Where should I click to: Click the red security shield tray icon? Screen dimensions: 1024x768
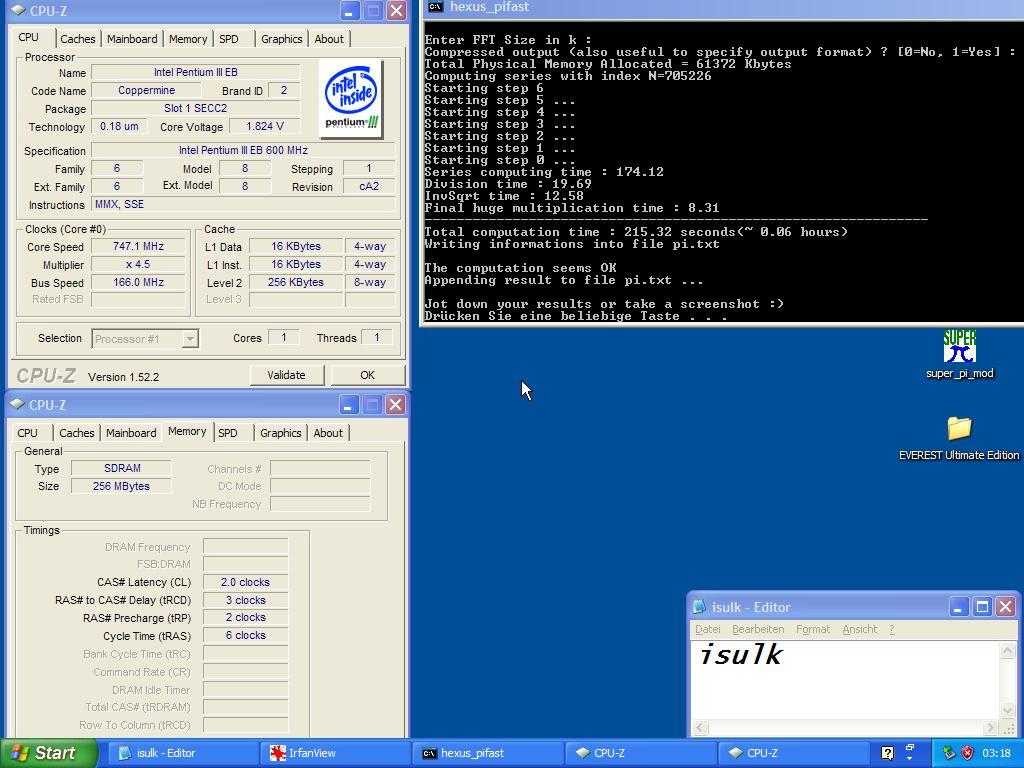[967, 753]
